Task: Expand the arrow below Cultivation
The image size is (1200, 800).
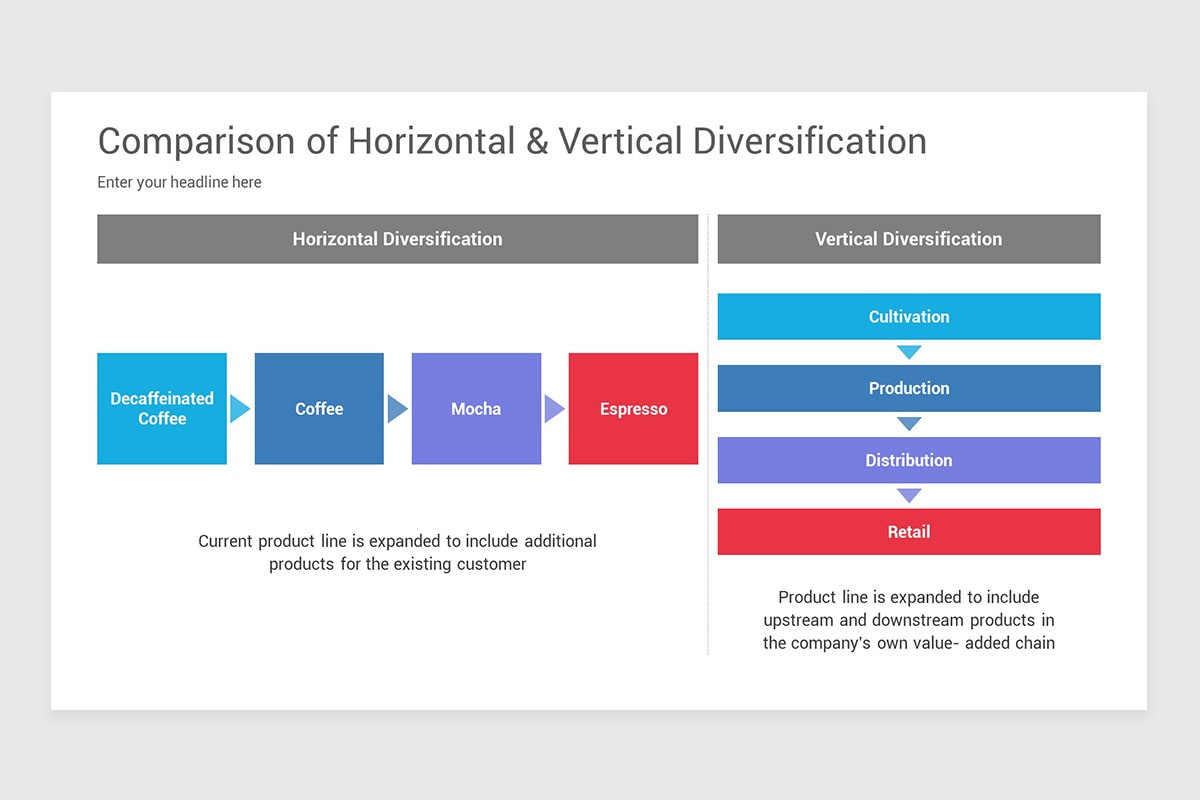Action: [x=909, y=352]
